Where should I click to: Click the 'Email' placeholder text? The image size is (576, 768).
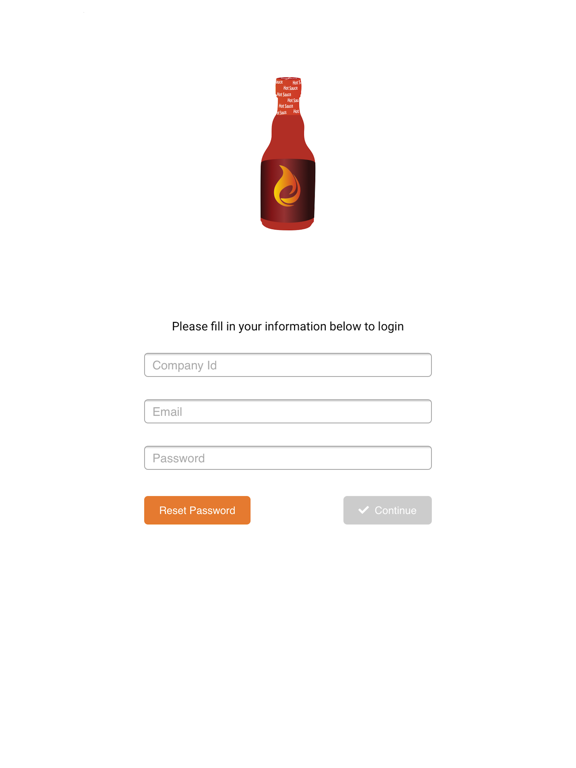[168, 412]
